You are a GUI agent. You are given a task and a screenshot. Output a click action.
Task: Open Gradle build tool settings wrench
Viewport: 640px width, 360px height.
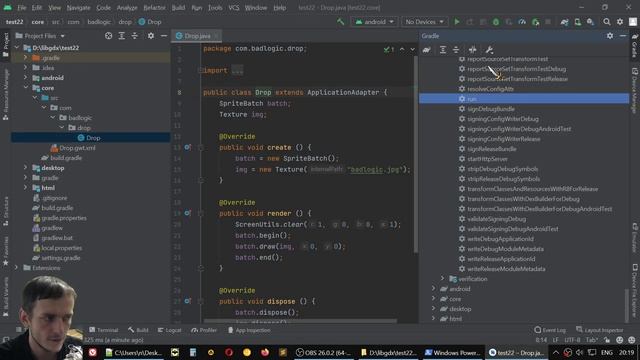tap(489, 50)
